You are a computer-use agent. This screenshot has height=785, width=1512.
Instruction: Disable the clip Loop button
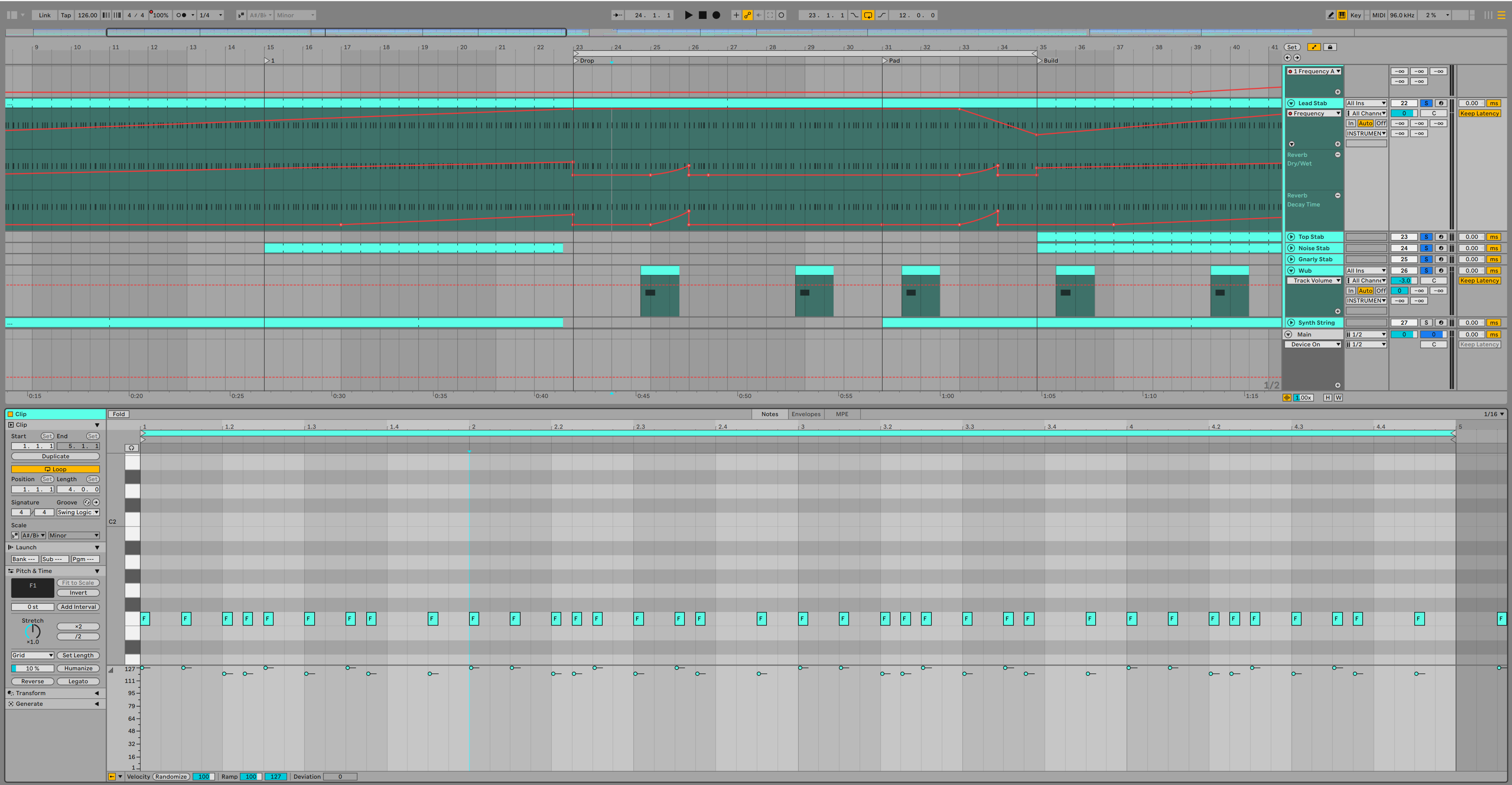(x=55, y=469)
